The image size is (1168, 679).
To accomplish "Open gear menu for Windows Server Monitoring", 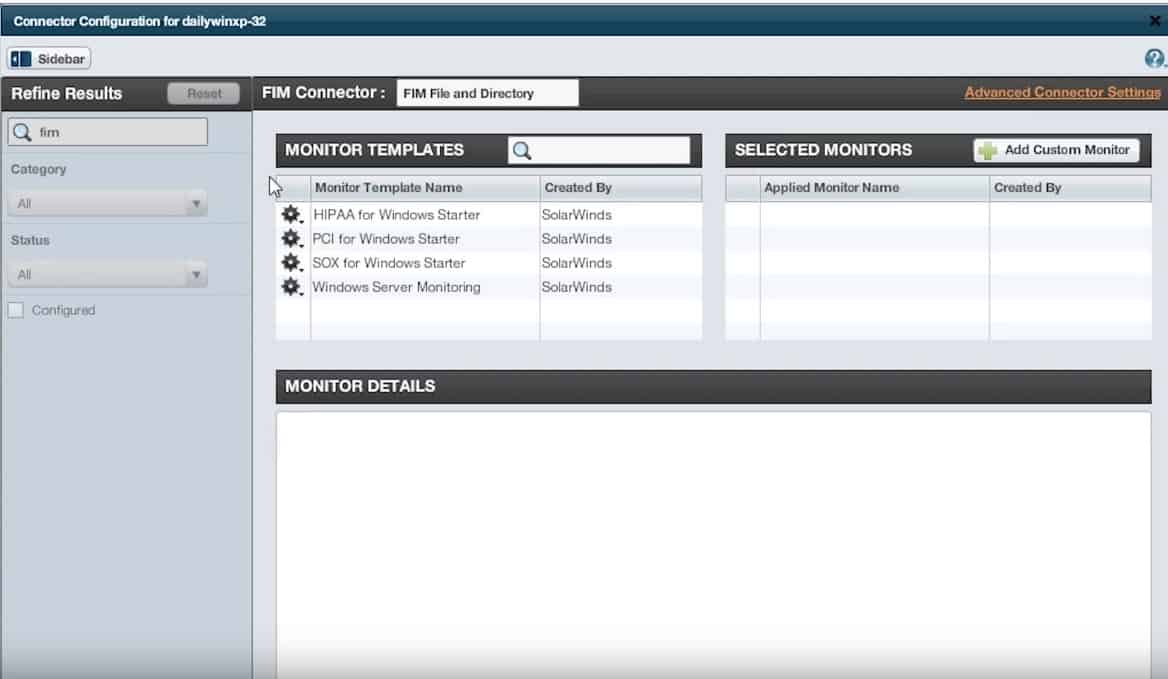I will point(291,287).
